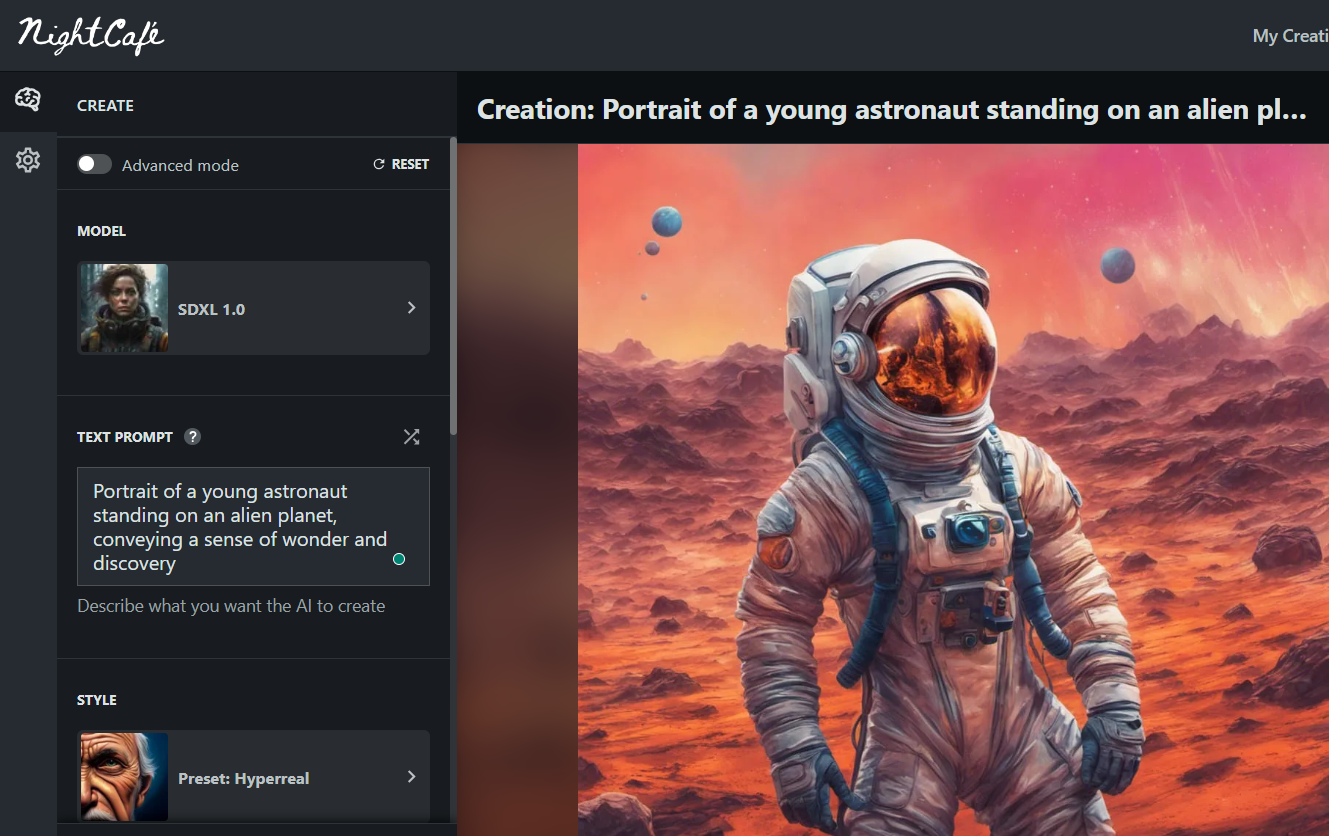
Task: Select the CREATE panel header
Action: point(105,106)
